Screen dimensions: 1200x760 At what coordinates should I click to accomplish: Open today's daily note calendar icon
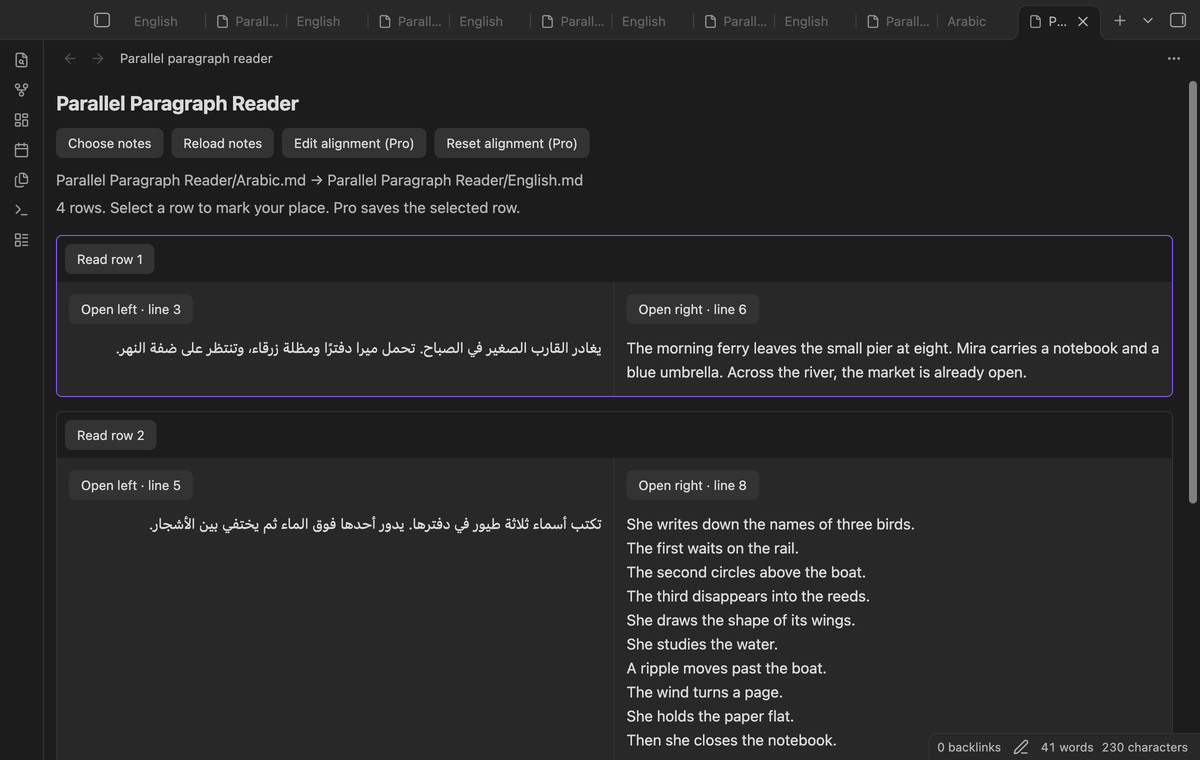click(x=21, y=150)
